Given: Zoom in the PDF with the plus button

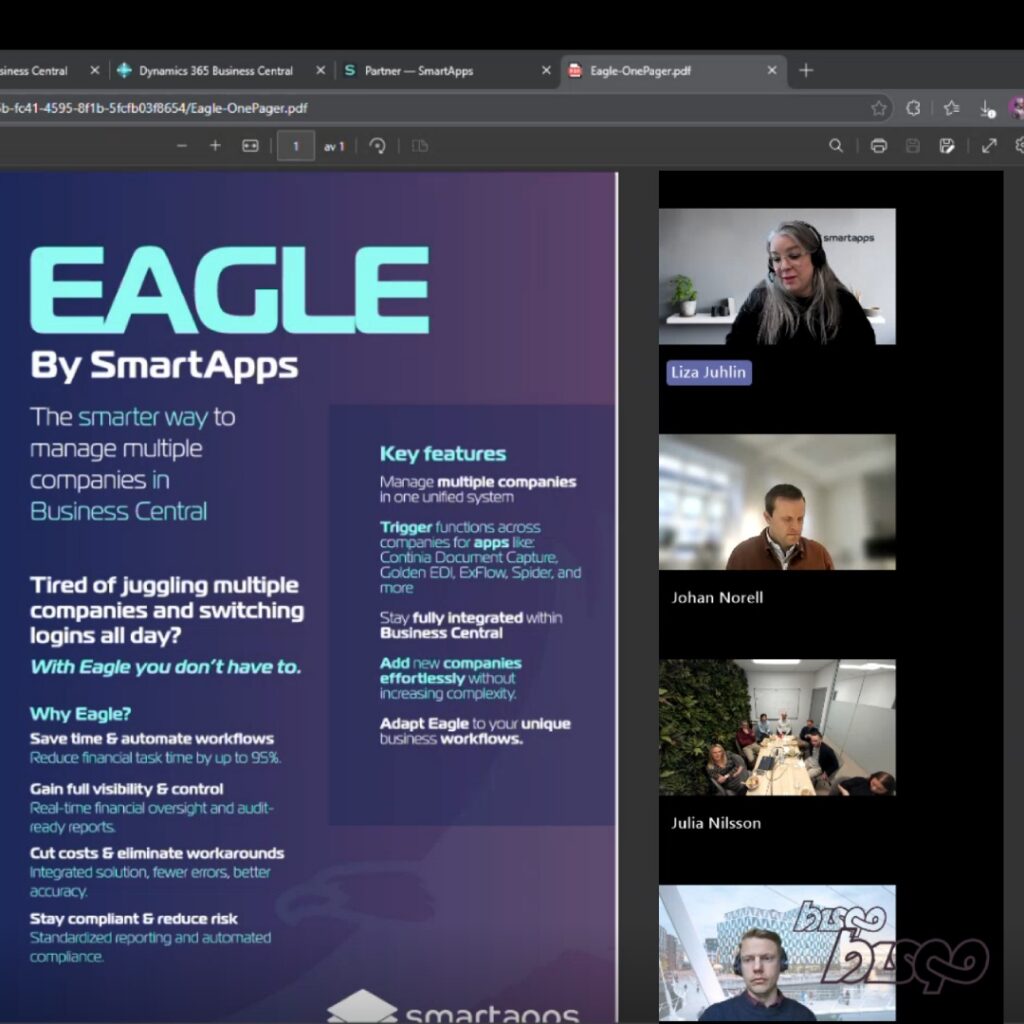Looking at the screenshot, I should click(215, 146).
